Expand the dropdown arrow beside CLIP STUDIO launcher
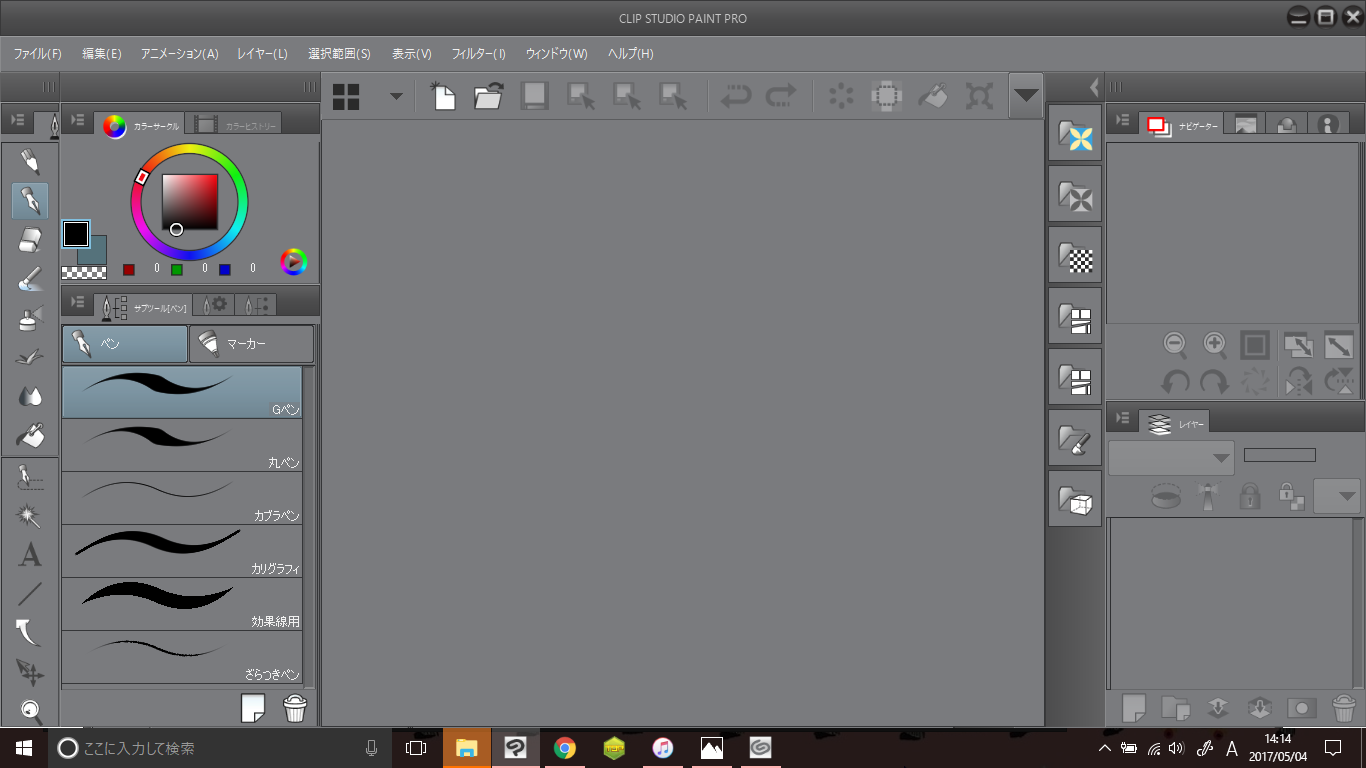Screen dimensions: 1366x768 (397, 97)
